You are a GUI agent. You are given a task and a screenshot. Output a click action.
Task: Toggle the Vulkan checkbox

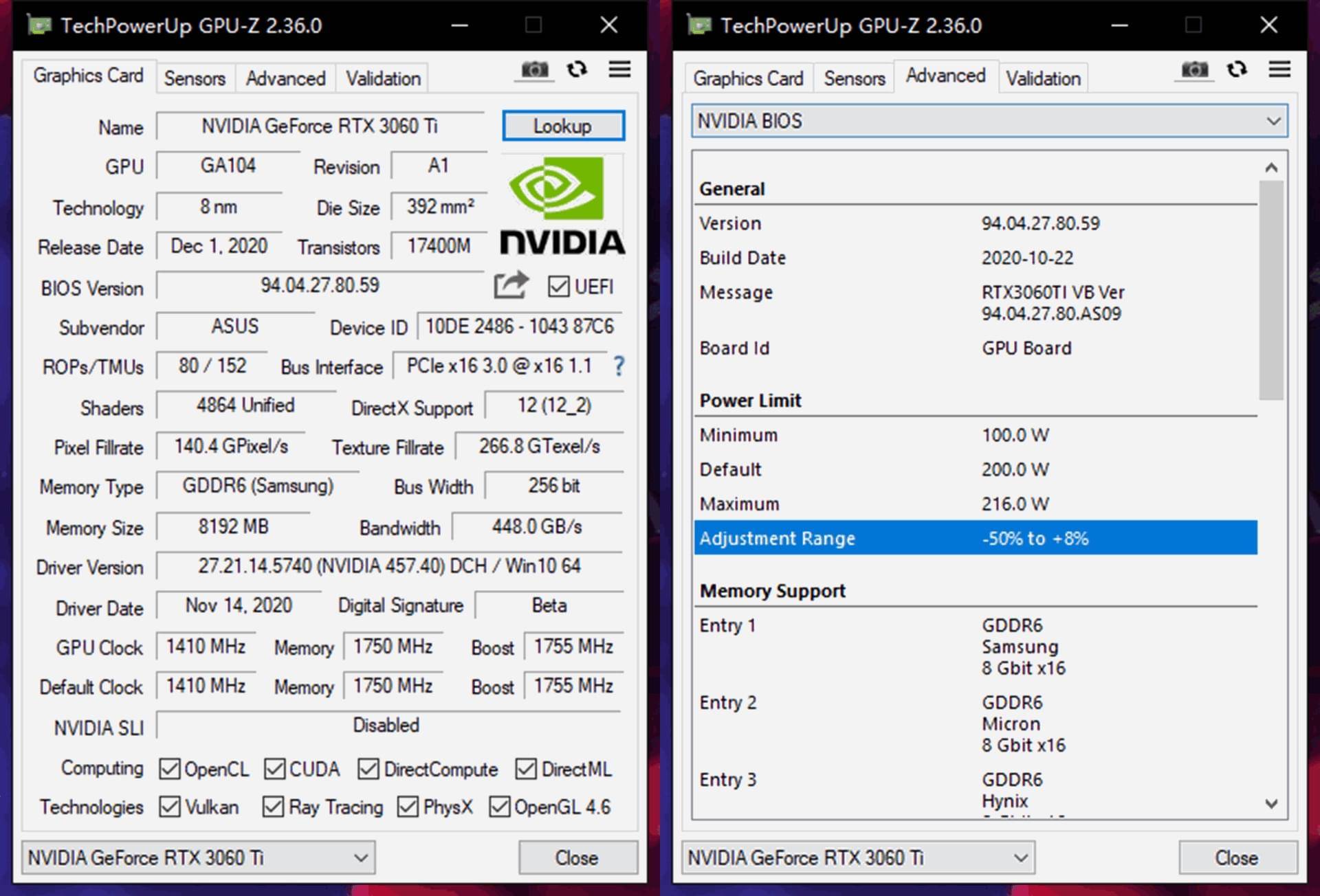(169, 807)
